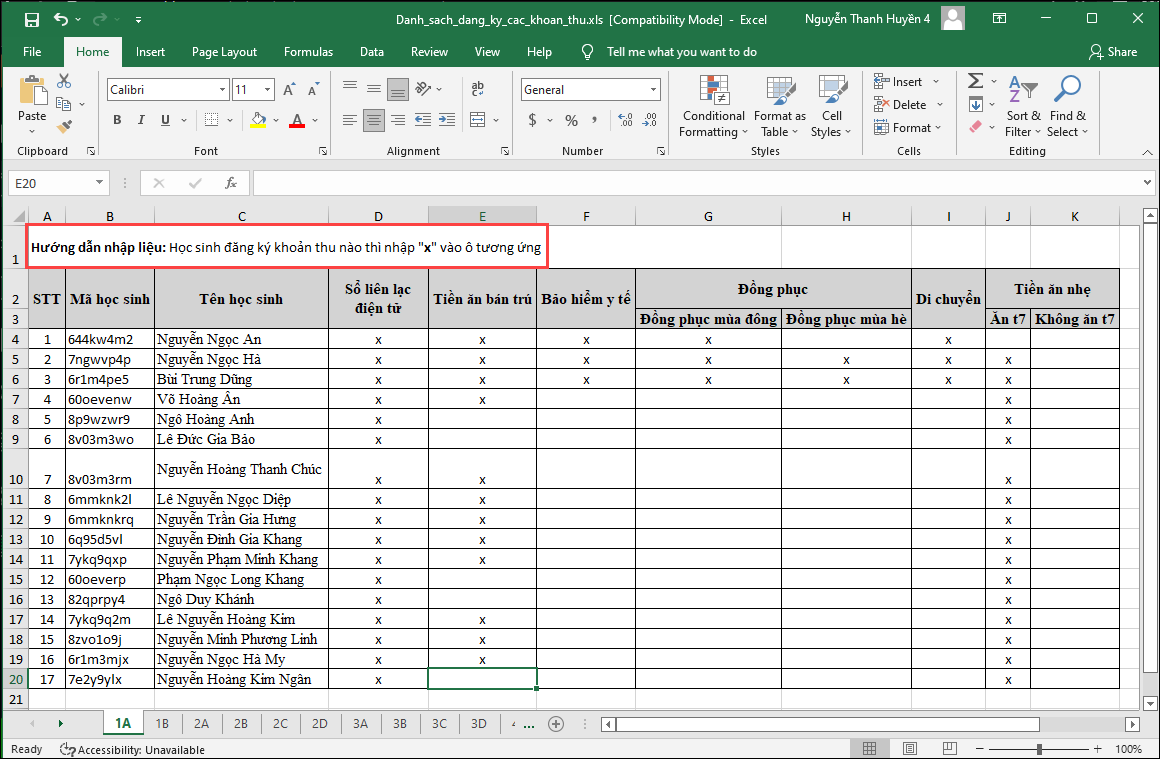The image size is (1160, 759).
Task: Toggle Italic formatting
Action: pyautogui.click(x=142, y=120)
